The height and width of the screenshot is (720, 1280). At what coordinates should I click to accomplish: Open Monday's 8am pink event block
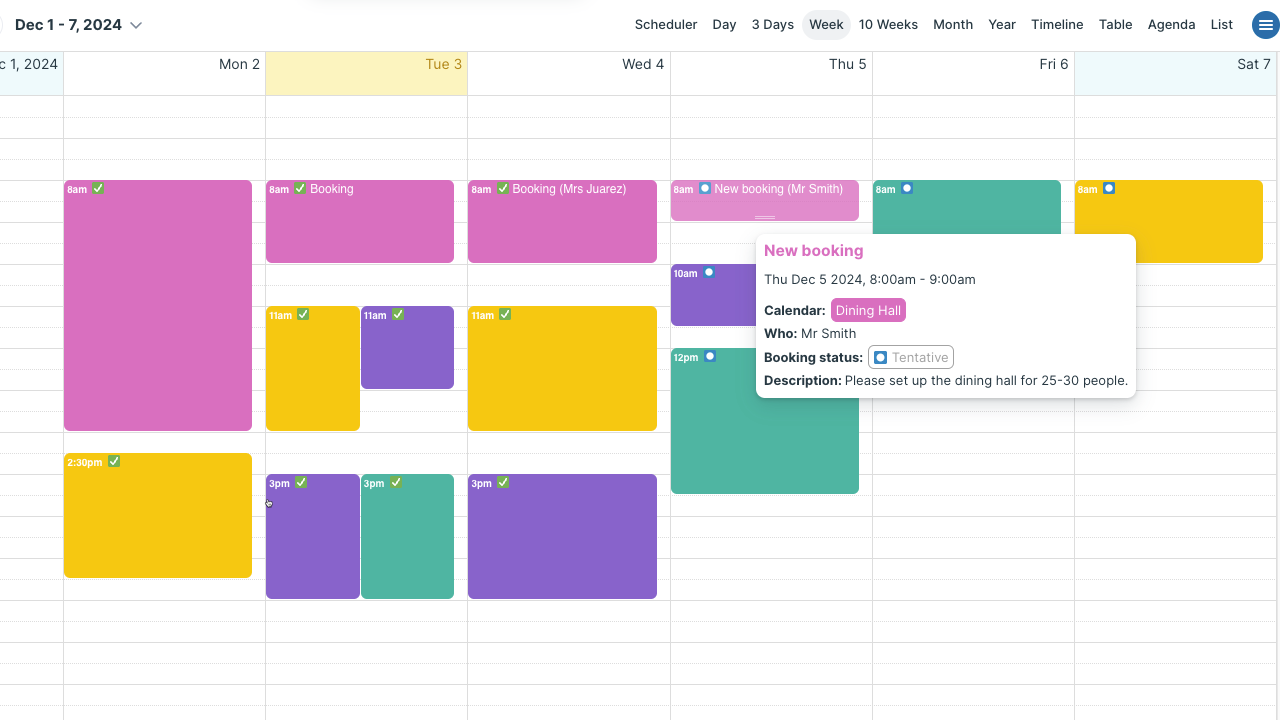[158, 306]
